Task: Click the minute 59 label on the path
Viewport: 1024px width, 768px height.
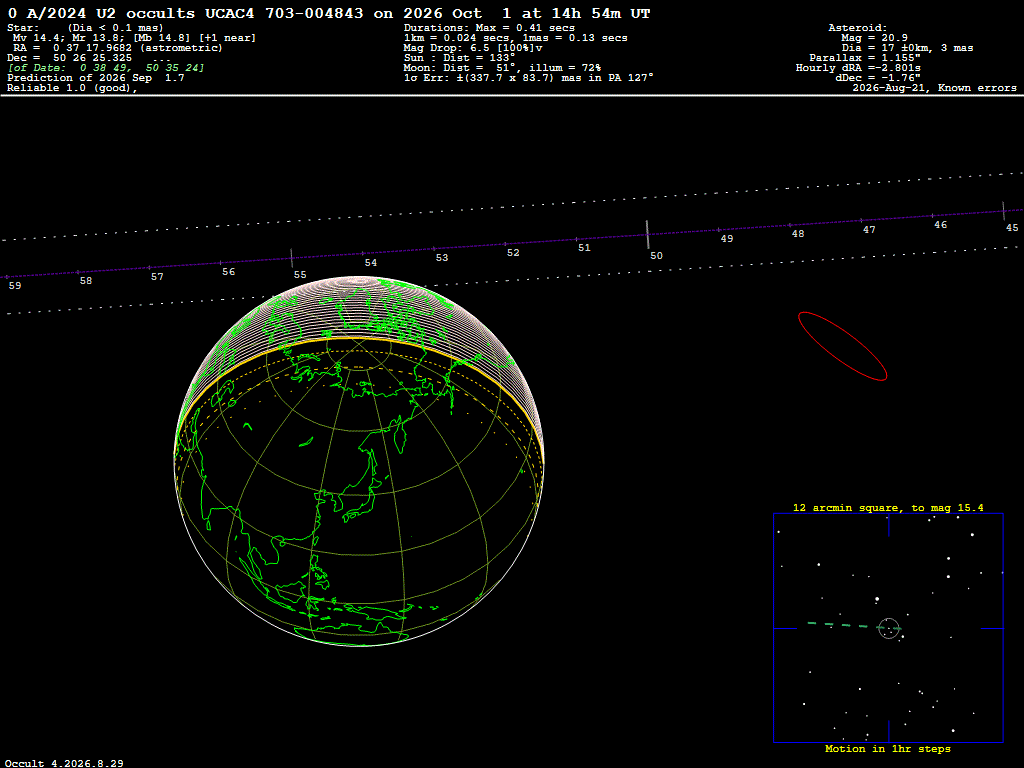Action: click(14, 285)
